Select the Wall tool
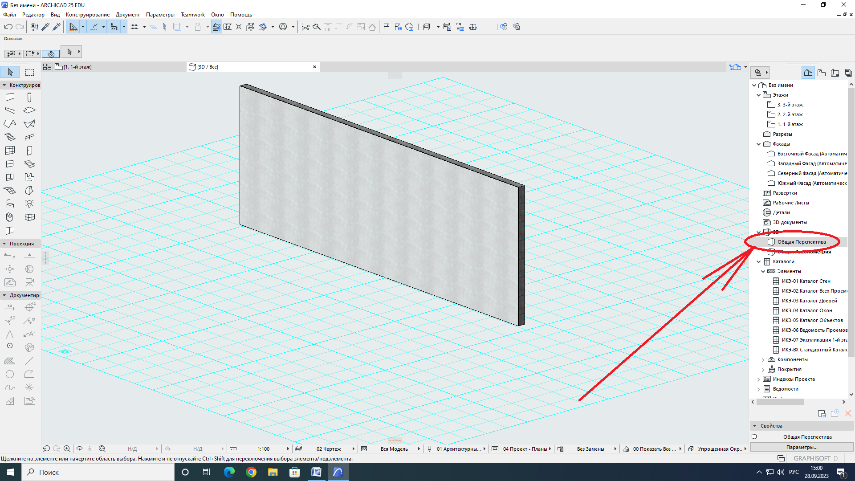 [10, 97]
